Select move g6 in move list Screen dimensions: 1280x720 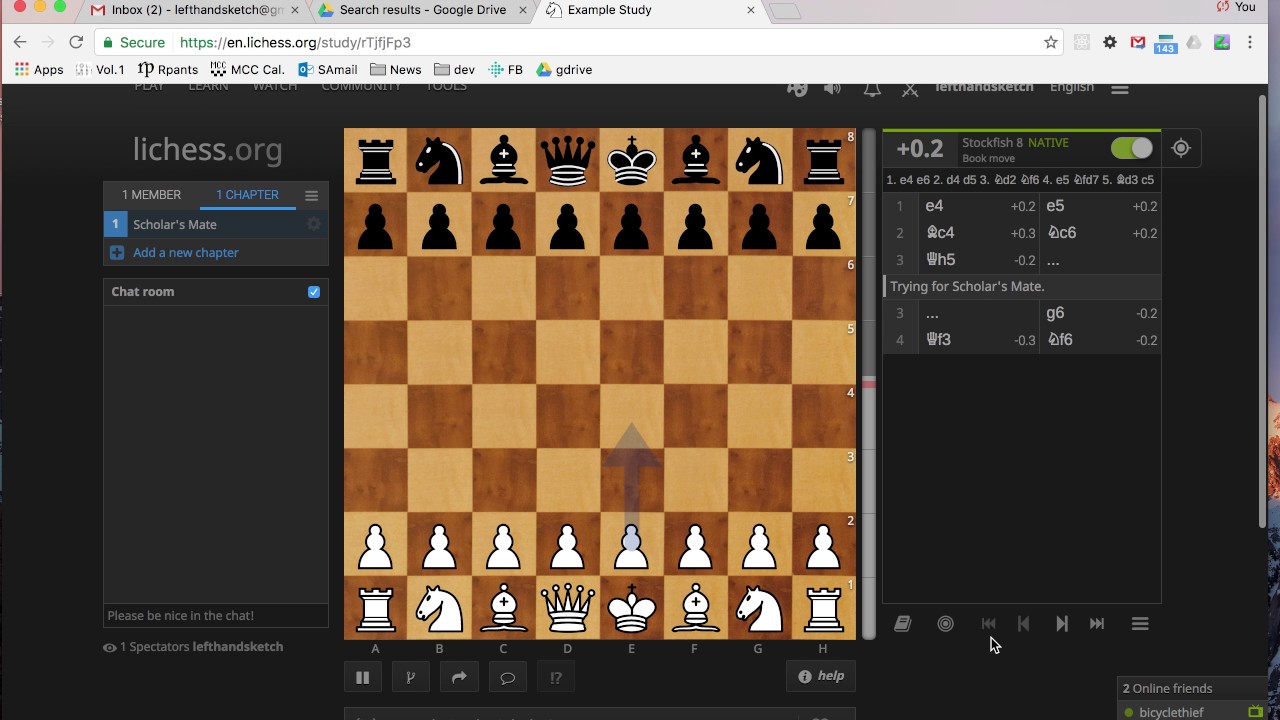coord(1100,313)
